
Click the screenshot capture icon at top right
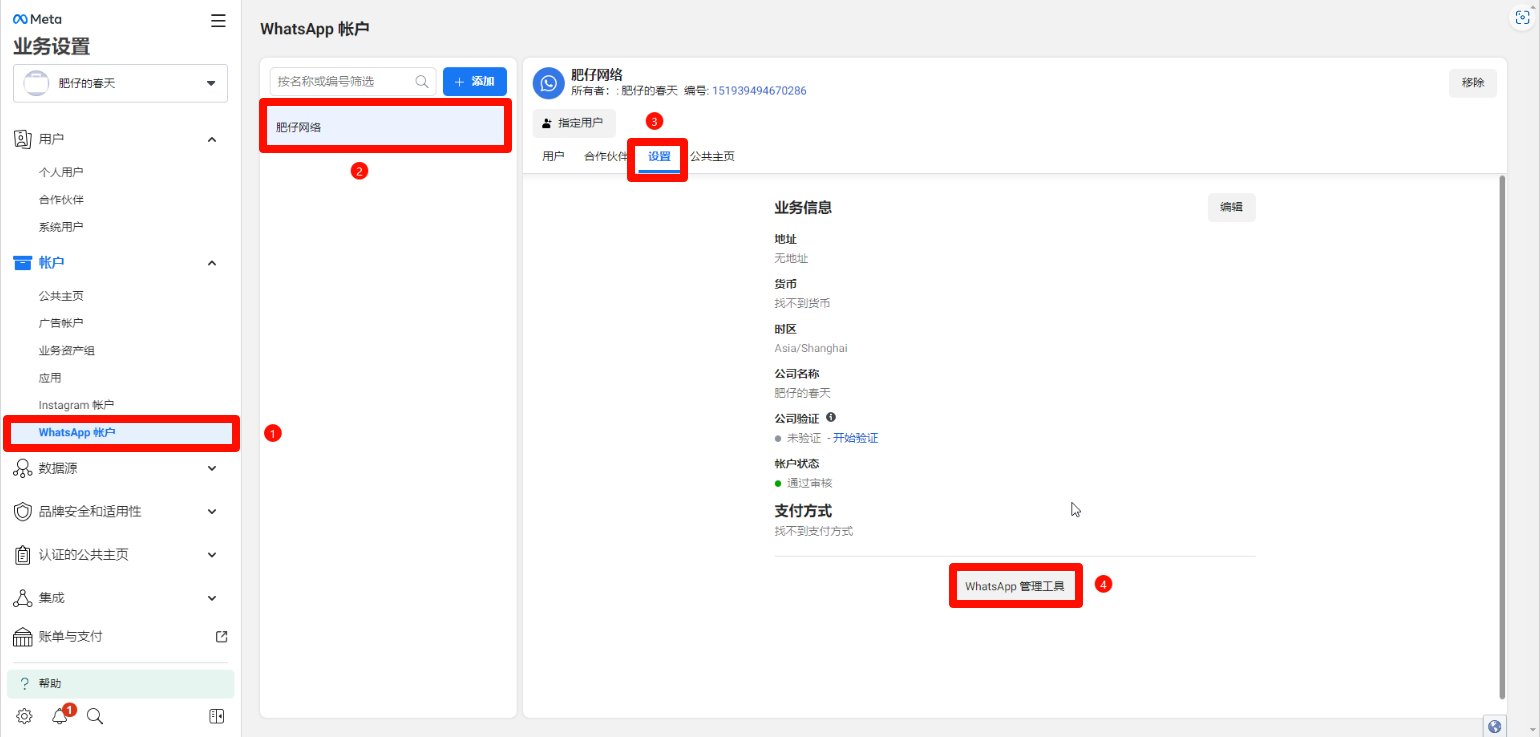(1523, 17)
